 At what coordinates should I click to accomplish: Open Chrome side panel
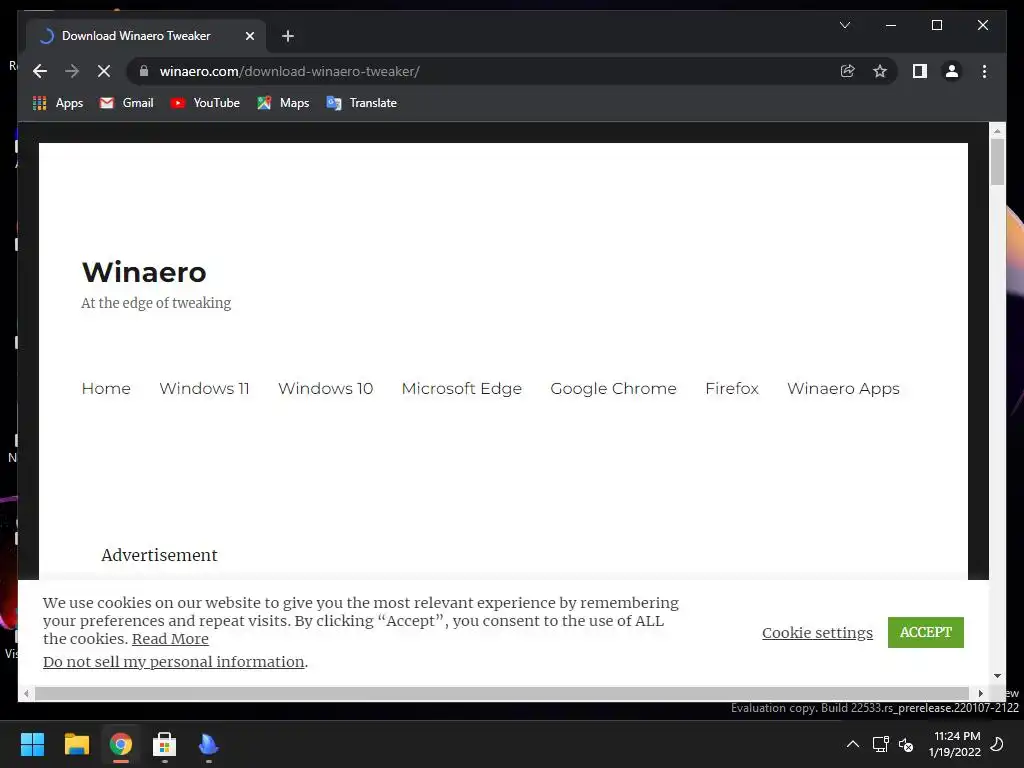pos(920,71)
